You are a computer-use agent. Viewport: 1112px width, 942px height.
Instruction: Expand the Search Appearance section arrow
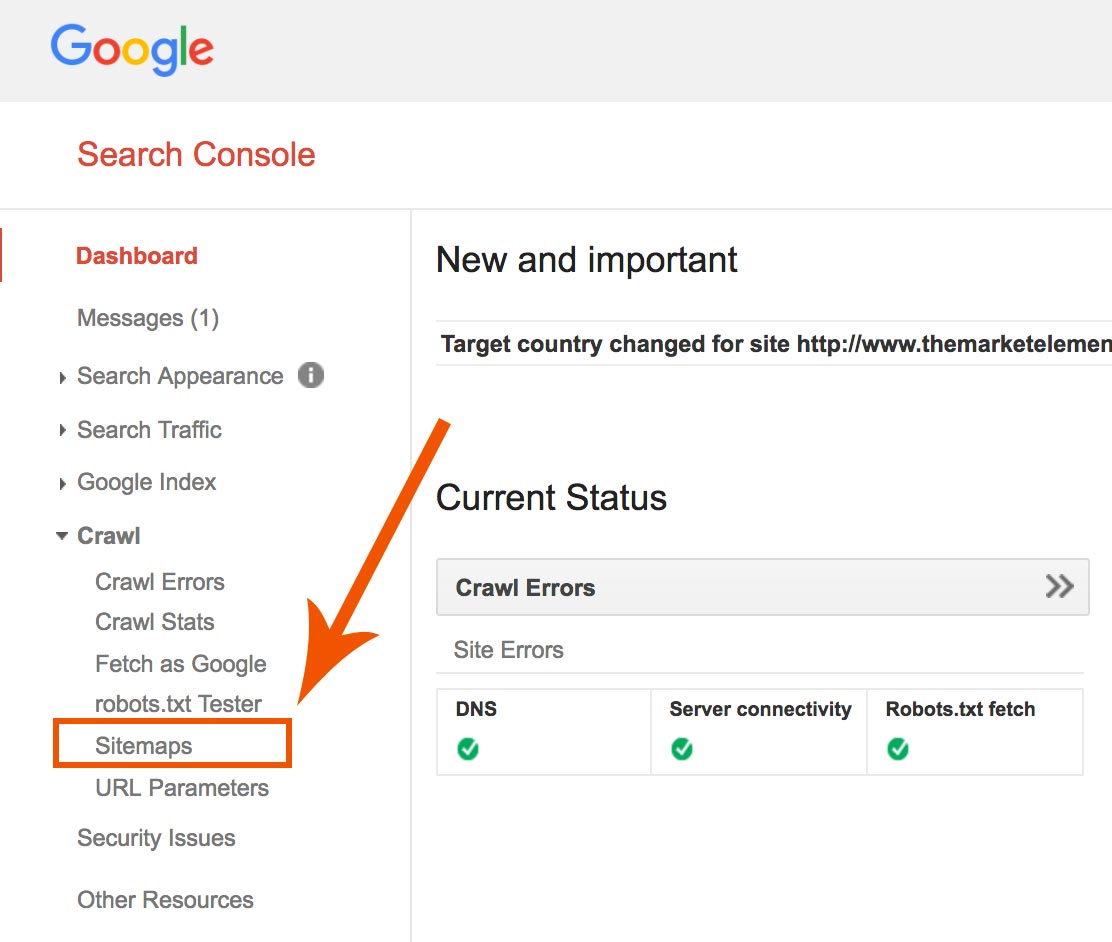[62, 377]
